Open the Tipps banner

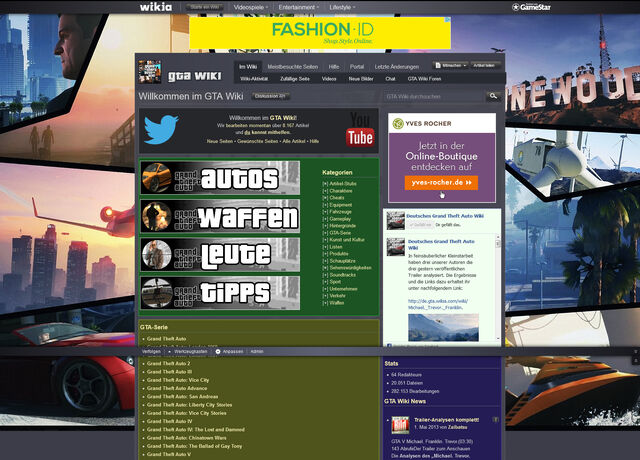tap(220, 293)
